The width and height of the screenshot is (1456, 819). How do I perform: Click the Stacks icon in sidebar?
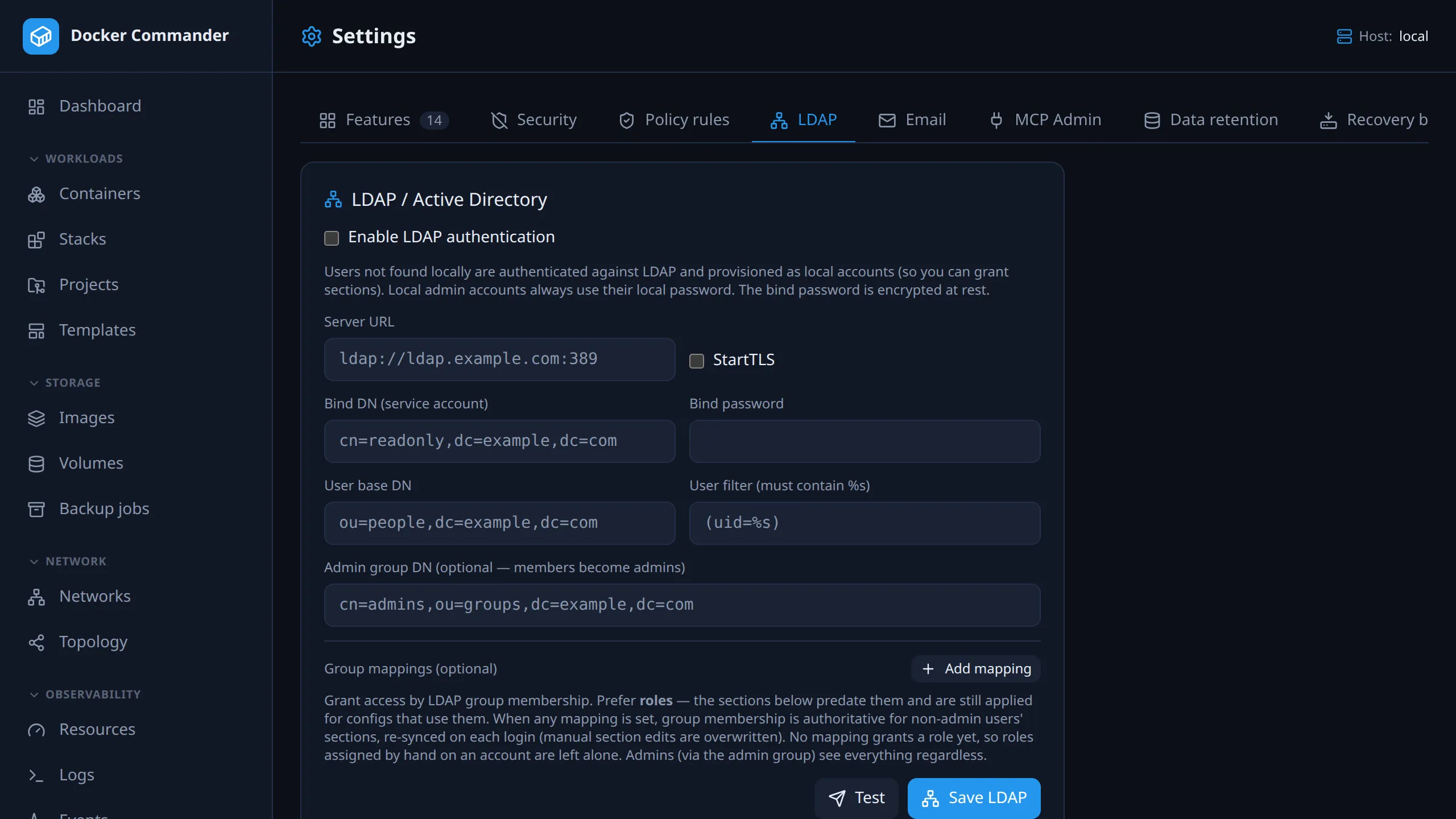36,239
